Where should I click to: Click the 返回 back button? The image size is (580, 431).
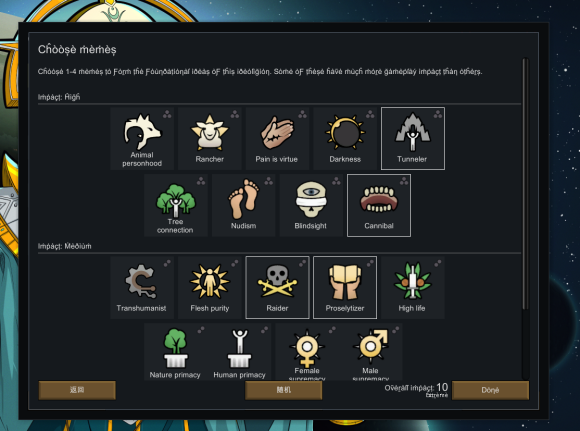pos(77,390)
